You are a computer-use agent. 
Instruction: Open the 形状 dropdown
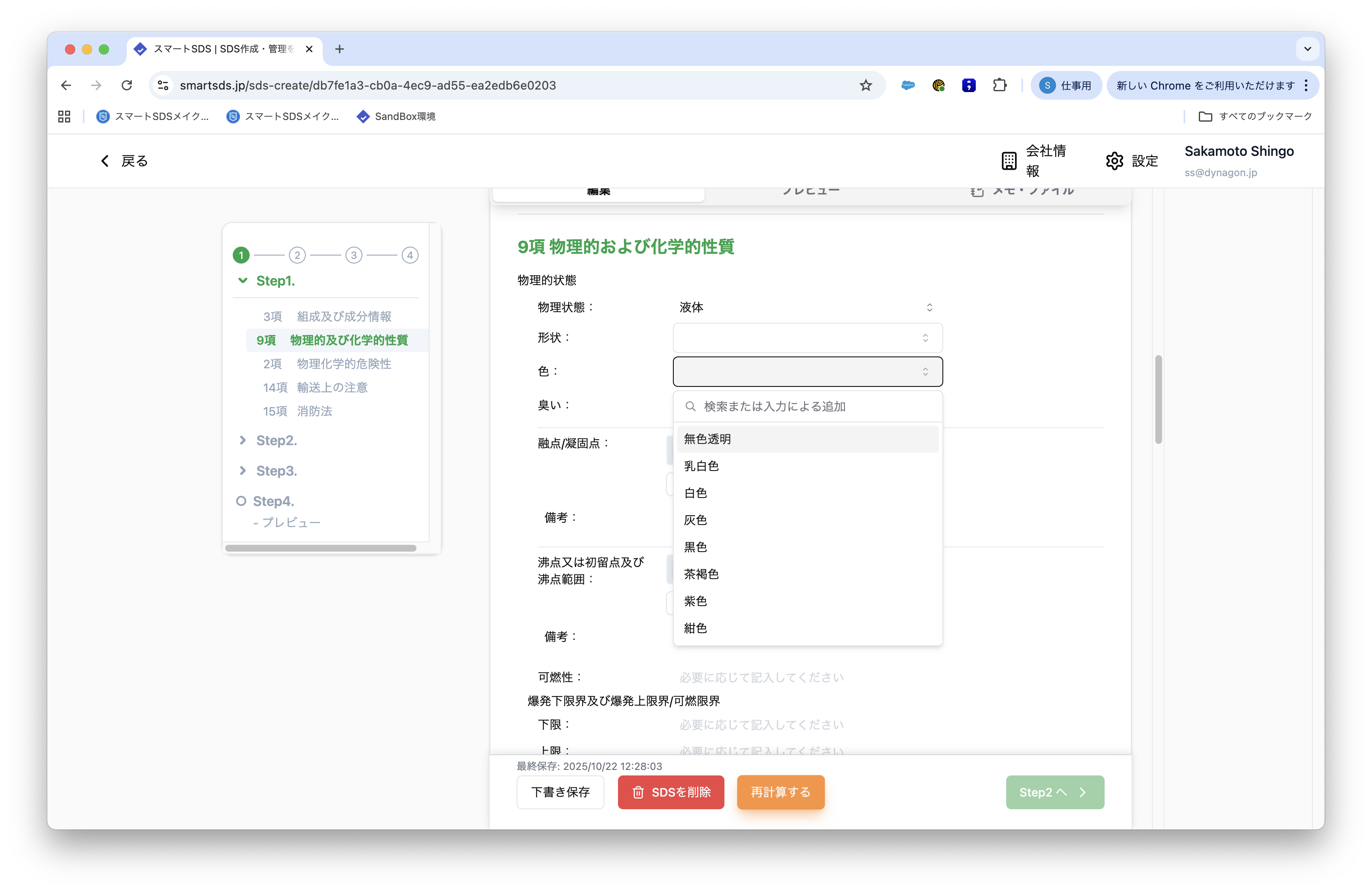point(807,338)
